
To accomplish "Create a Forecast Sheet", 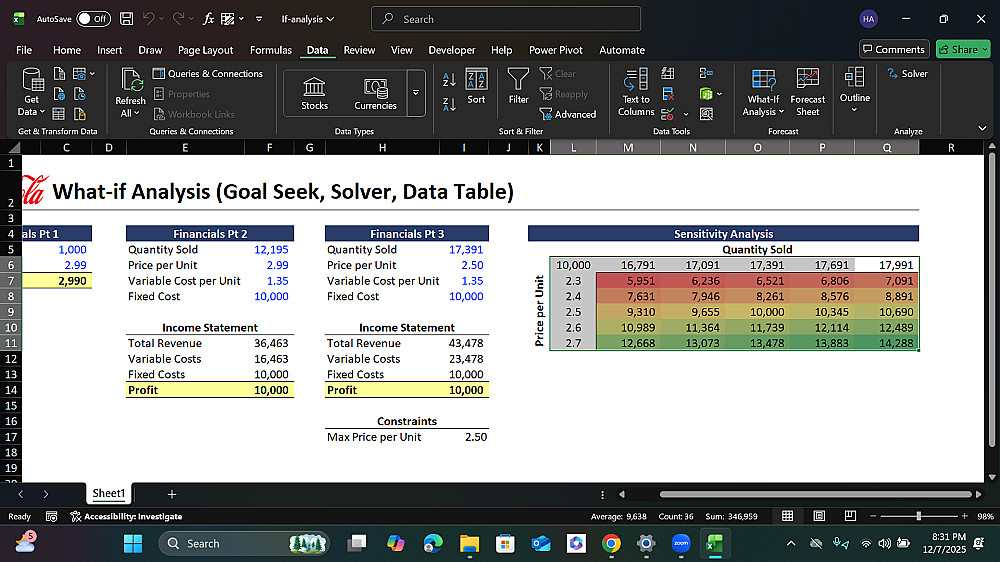I will tap(807, 93).
